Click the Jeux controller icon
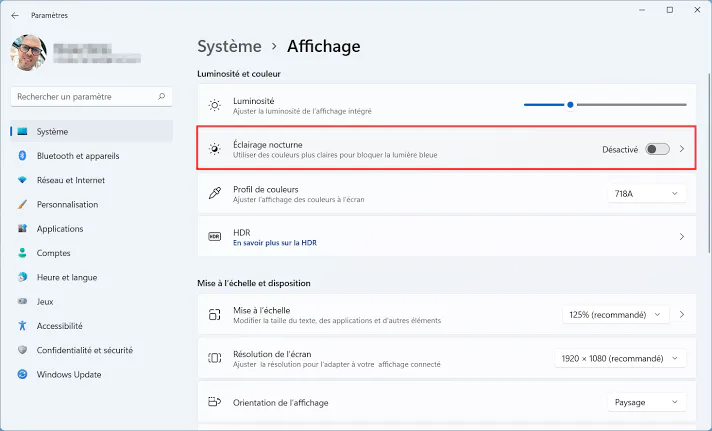Viewport: 712px width, 431px height. pos(22,301)
